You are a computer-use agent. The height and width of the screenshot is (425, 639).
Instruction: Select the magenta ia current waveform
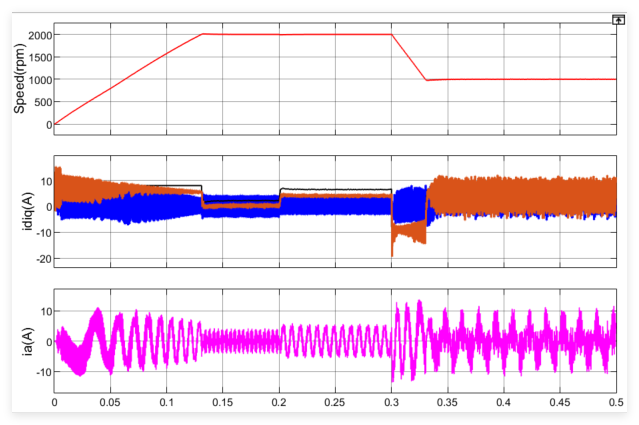click(x=335, y=341)
